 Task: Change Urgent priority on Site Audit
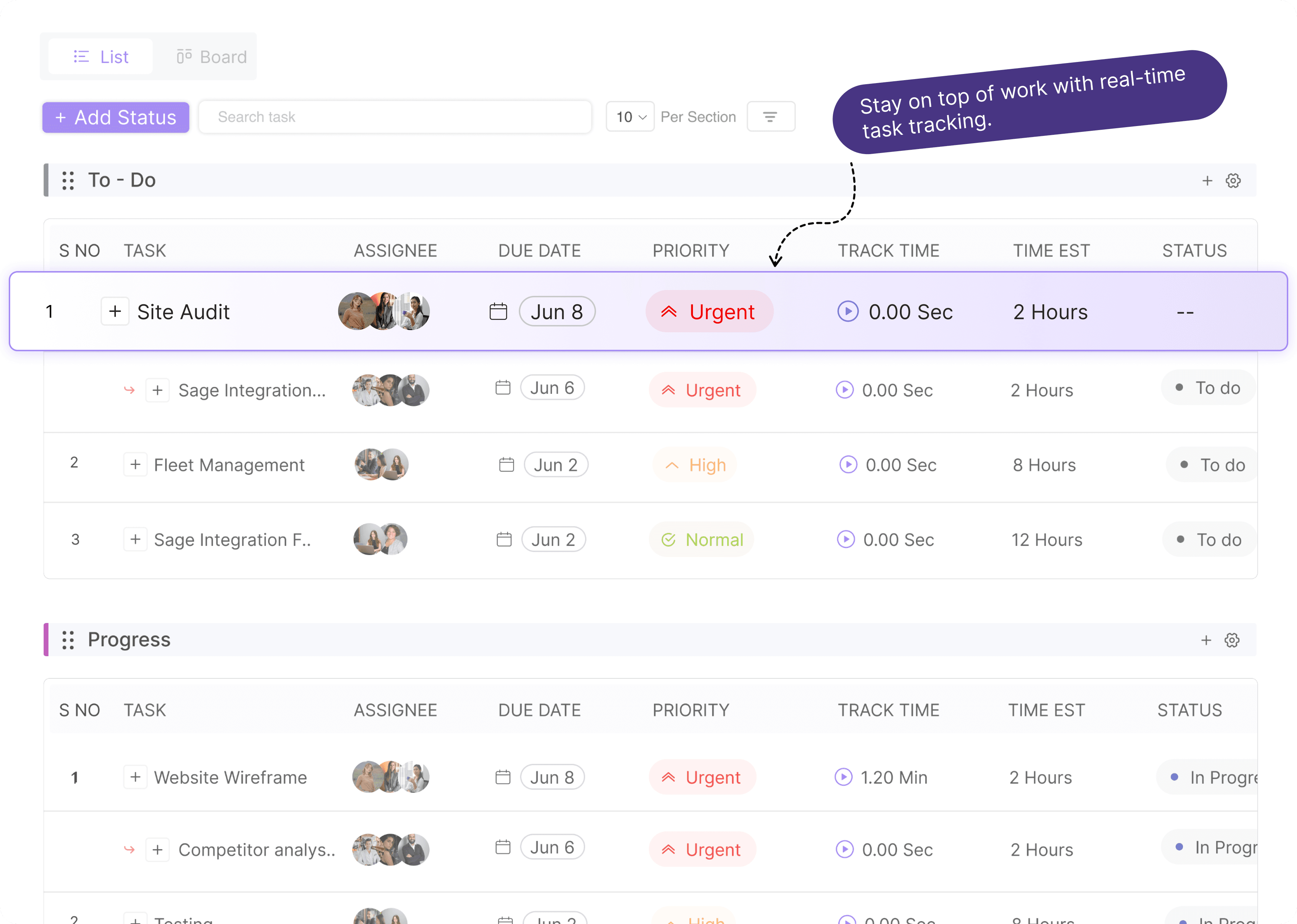click(709, 311)
